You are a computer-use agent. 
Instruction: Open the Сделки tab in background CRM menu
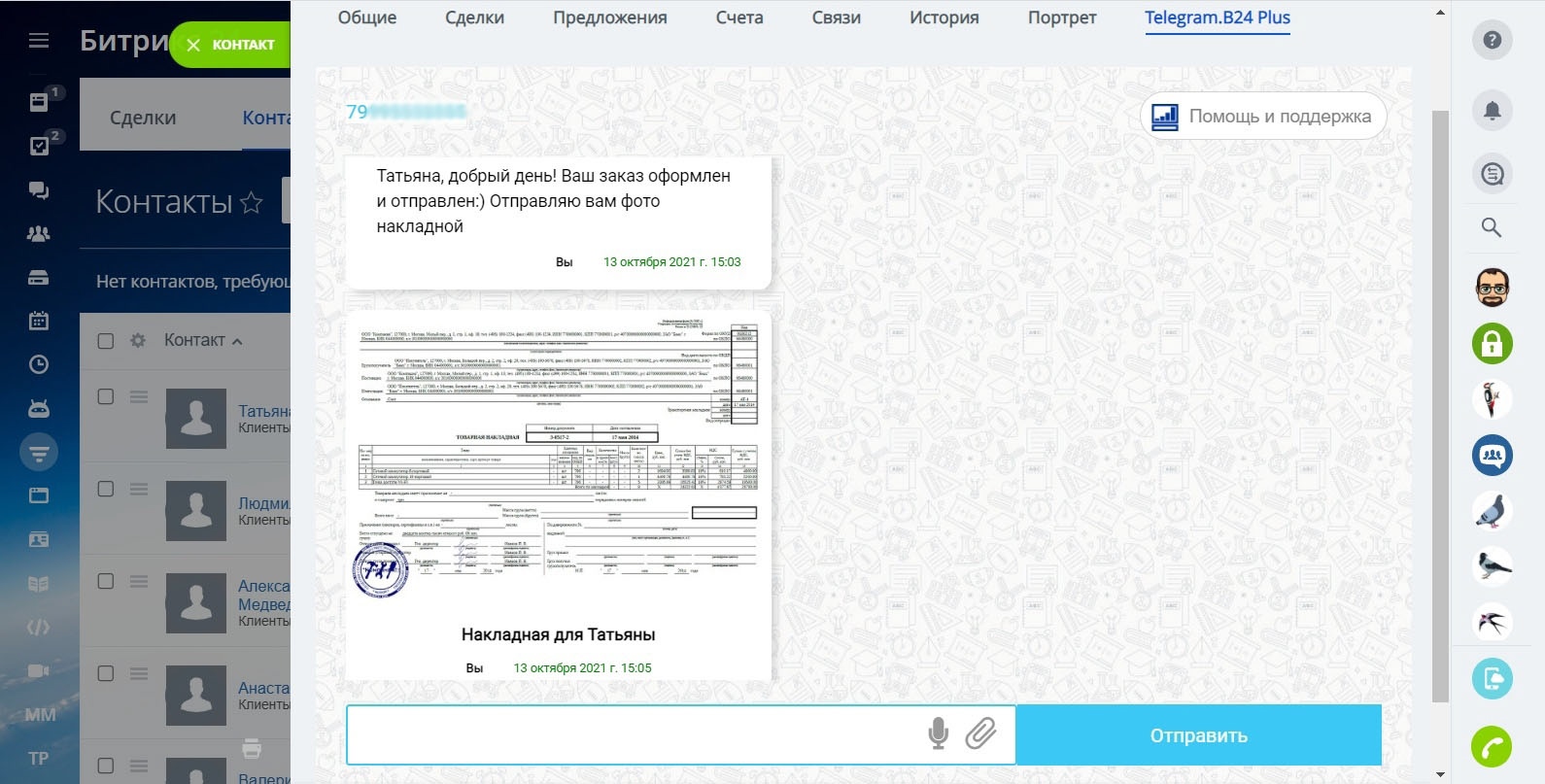pos(143,118)
